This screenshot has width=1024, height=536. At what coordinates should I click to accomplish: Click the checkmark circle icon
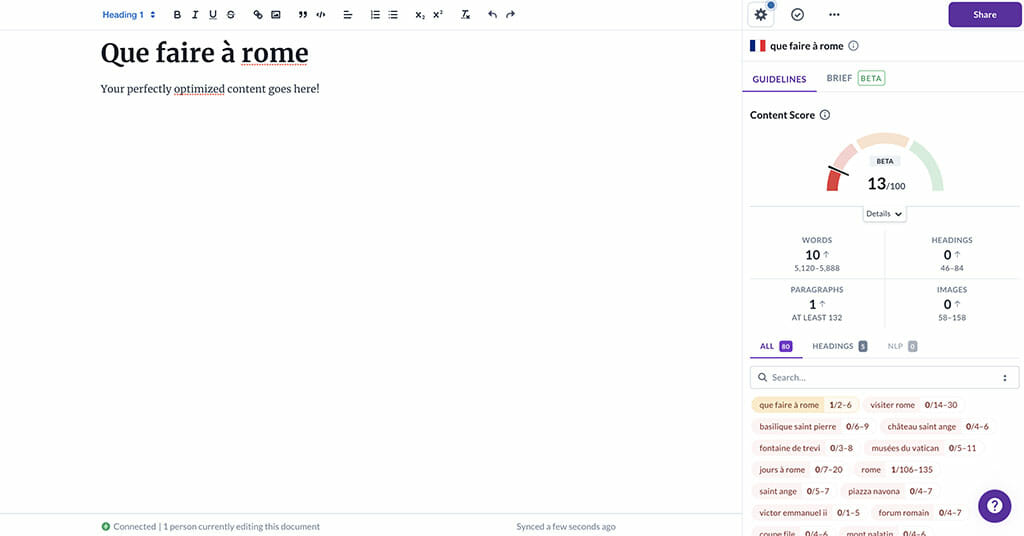tap(797, 14)
